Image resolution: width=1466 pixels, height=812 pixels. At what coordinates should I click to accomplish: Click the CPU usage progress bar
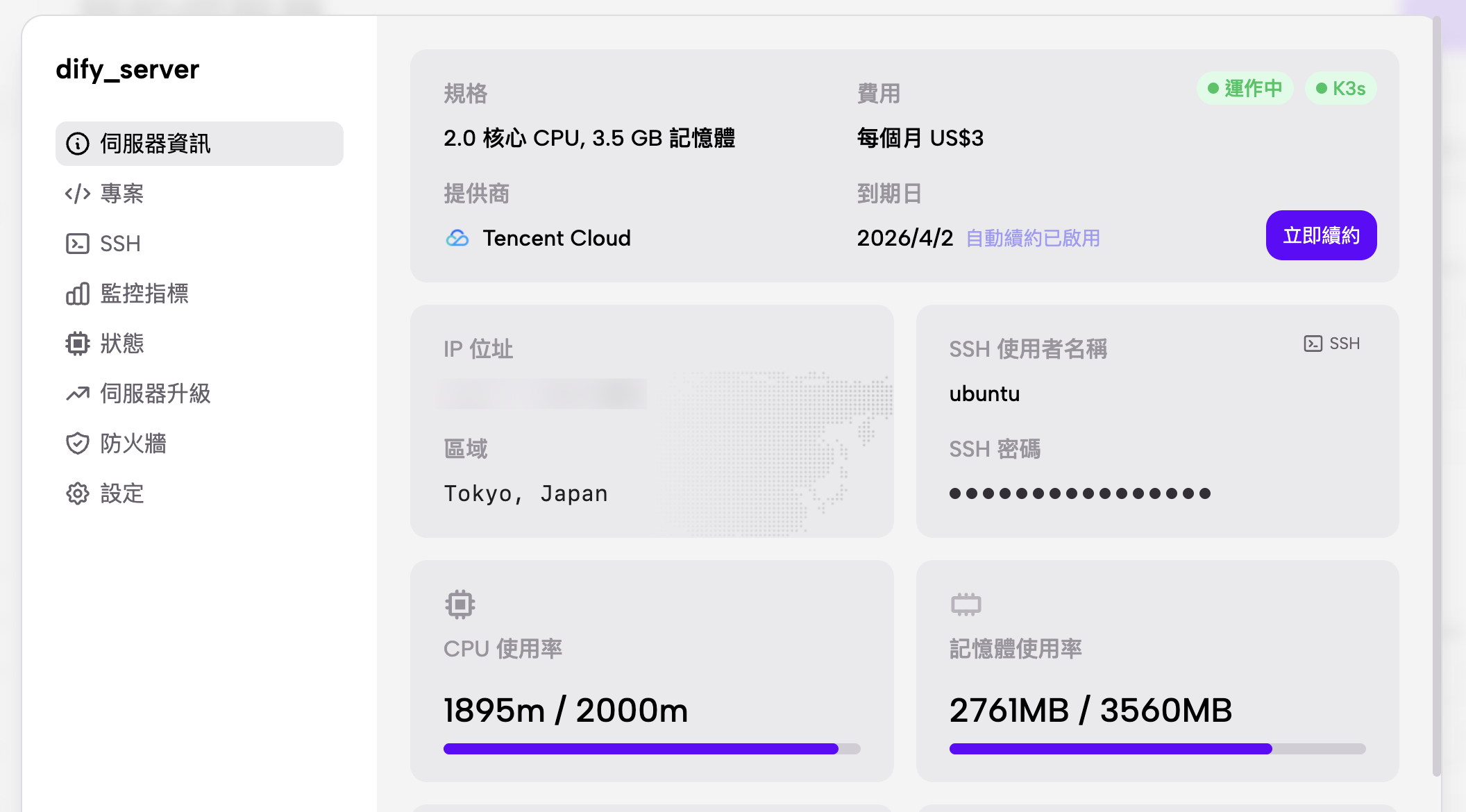click(x=652, y=749)
